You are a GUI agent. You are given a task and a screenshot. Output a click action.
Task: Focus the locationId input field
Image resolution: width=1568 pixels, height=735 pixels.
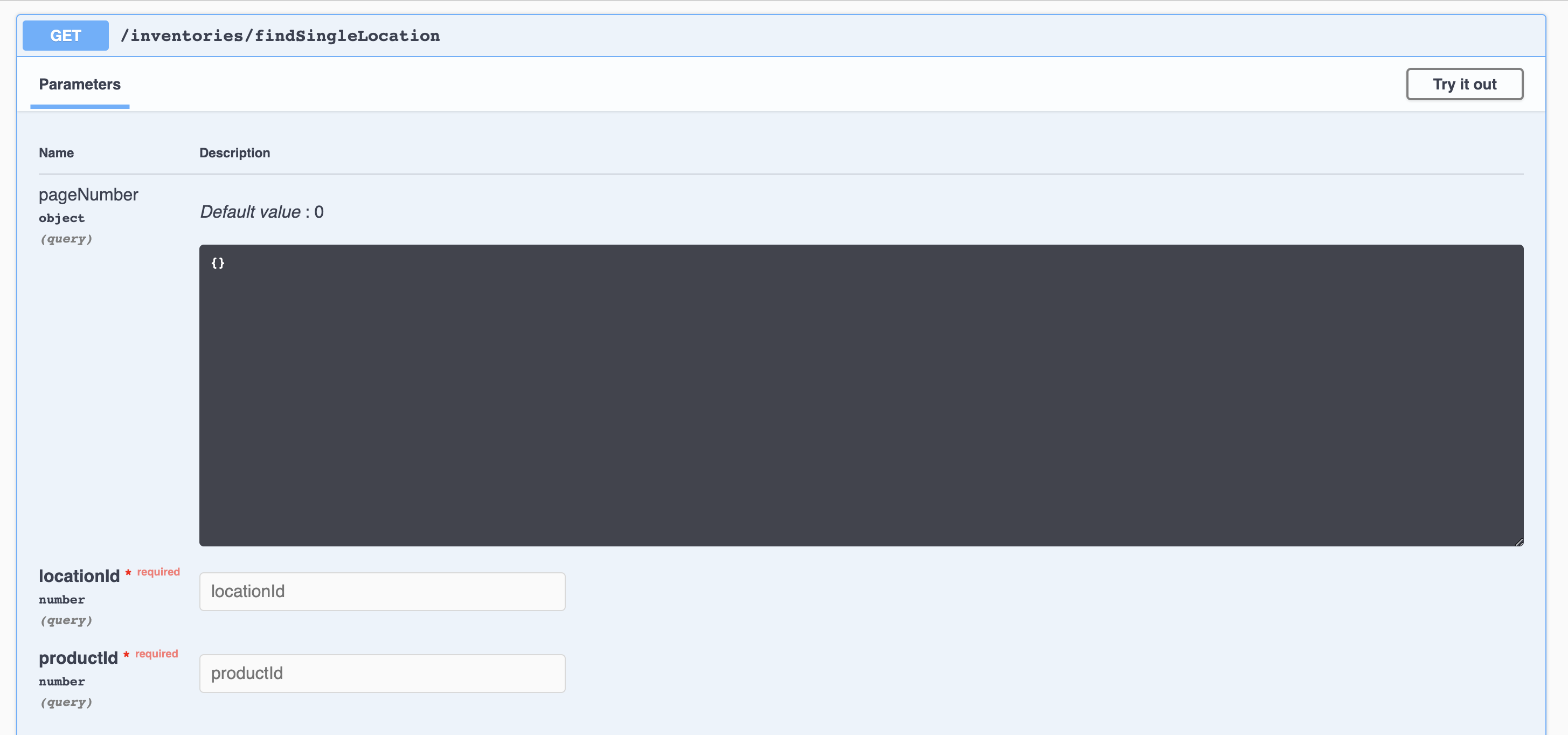pyautogui.click(x=382, y=591)
